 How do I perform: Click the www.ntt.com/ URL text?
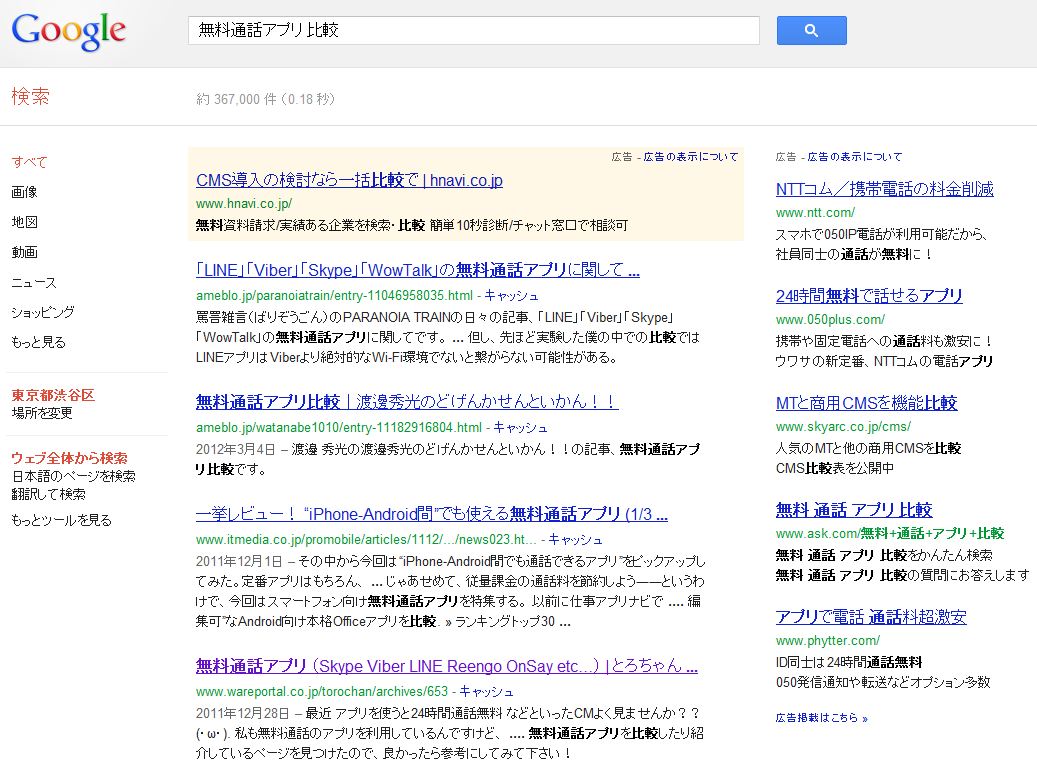point(815,213)
